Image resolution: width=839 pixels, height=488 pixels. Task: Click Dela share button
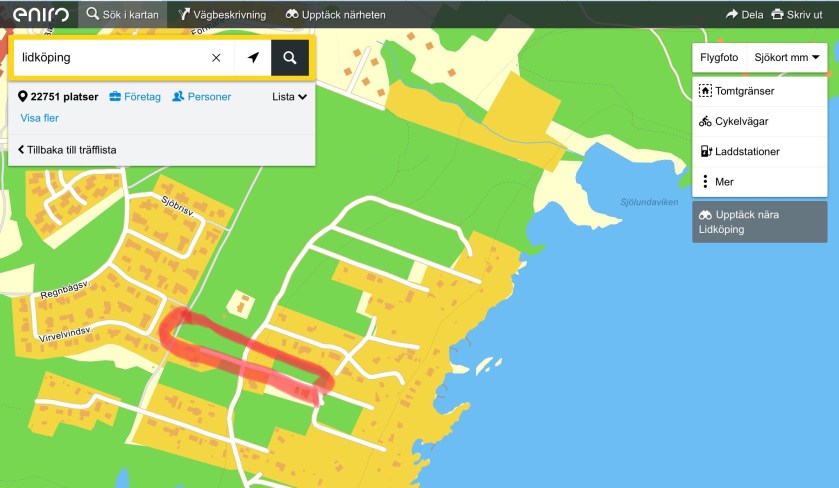[x=744, y=14]
